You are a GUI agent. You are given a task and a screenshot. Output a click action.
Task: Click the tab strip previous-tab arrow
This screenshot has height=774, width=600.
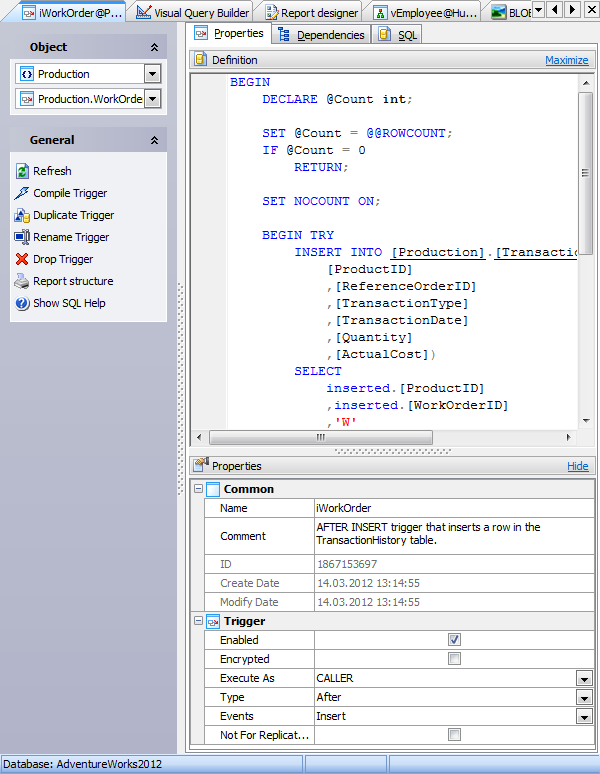click(556, 9)
